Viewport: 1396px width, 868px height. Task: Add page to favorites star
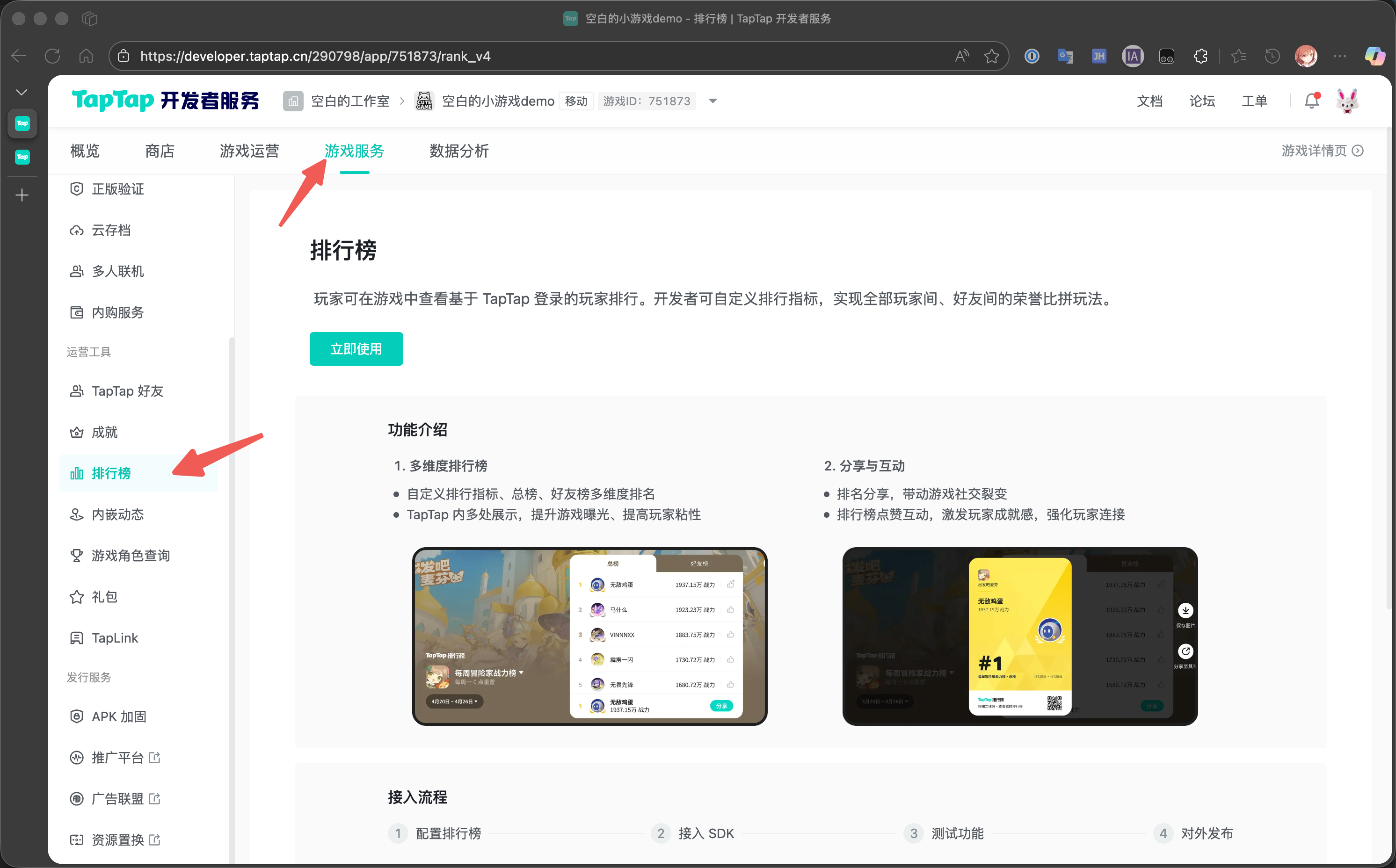point(992,56)
